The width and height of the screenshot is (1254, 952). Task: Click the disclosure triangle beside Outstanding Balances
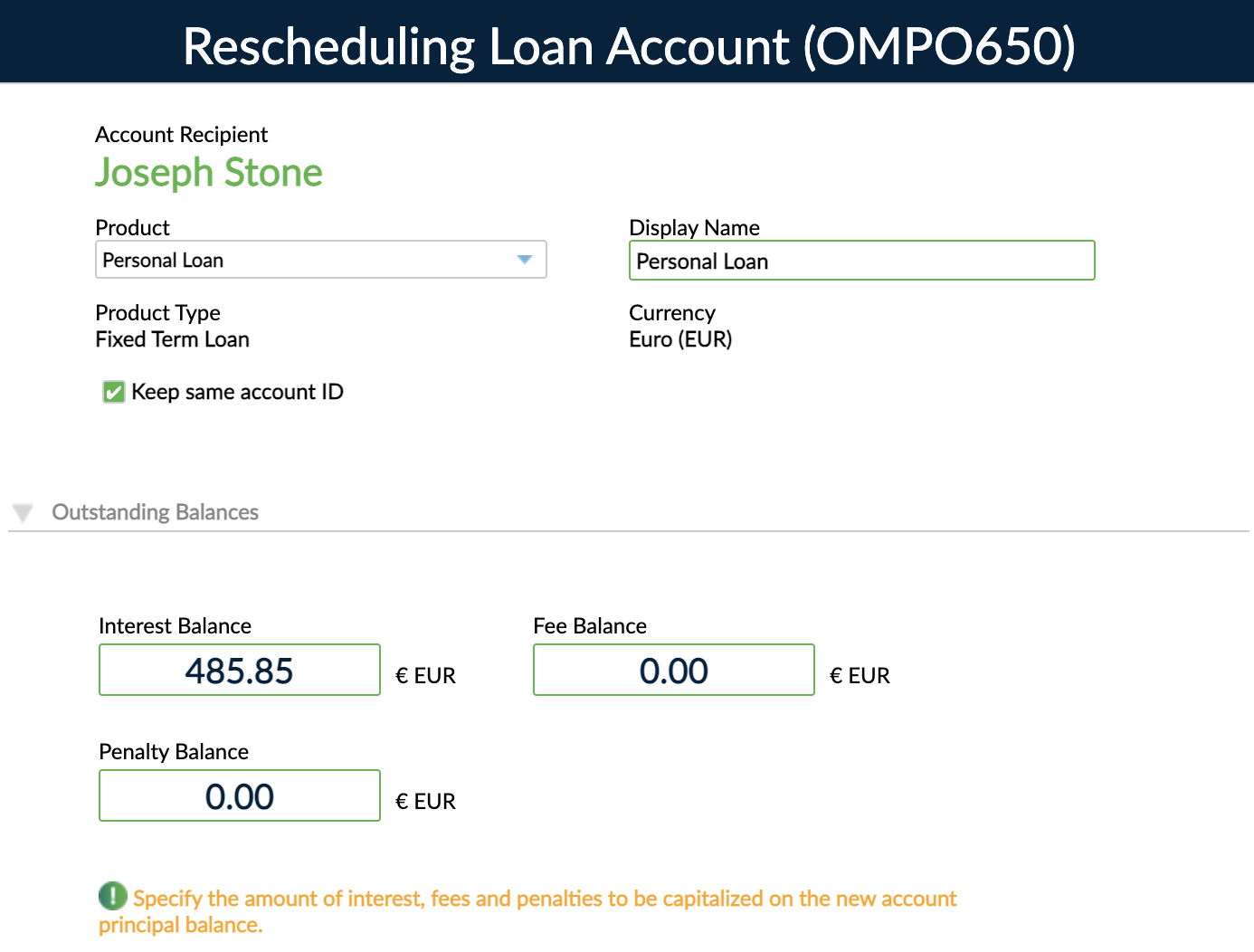pyautogui.click(x=23, y=512)
